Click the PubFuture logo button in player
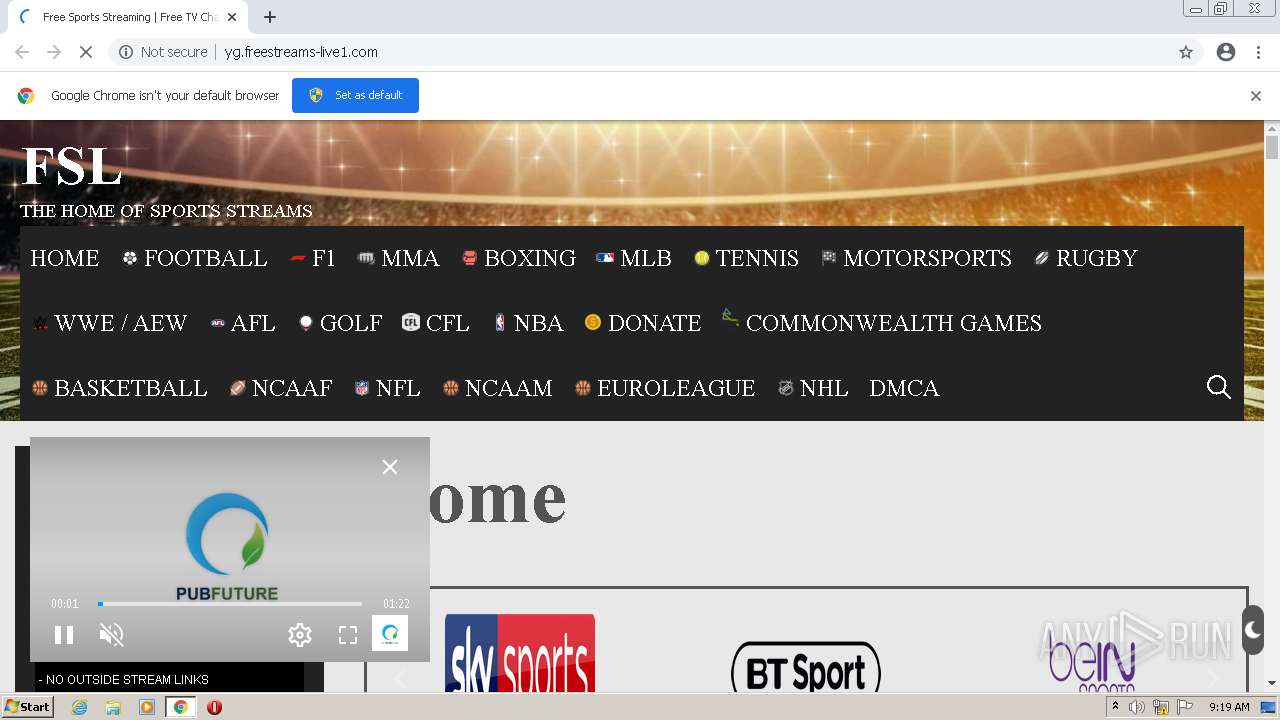The width and height of the screenshot is (1280, 720). point(390,633)
